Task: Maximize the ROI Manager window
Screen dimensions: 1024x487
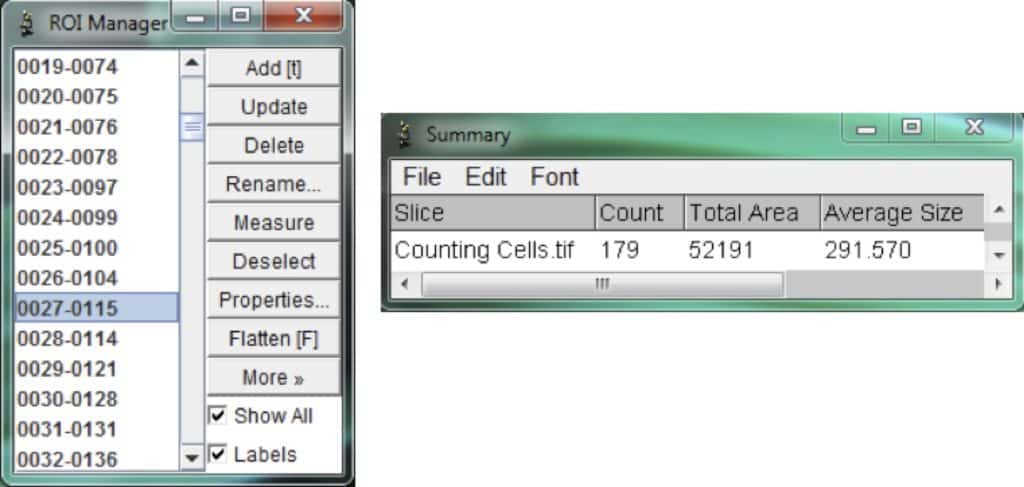Action: coord(240,16)
